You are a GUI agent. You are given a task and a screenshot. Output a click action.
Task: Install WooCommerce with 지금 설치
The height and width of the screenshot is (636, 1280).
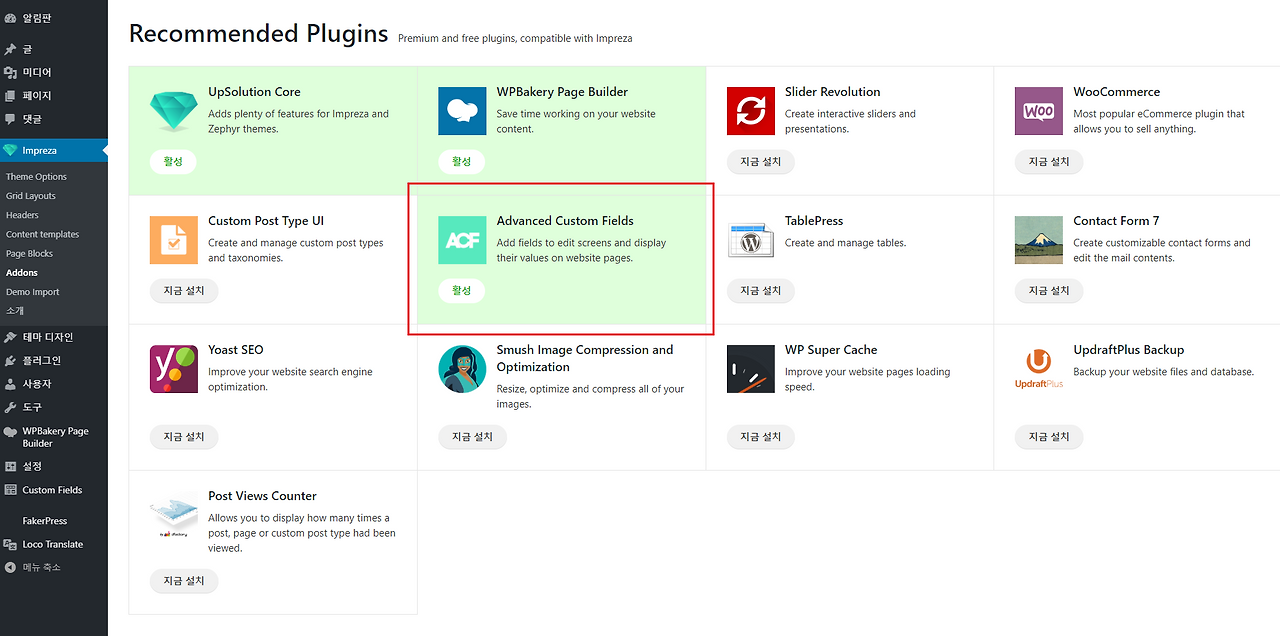click(1049, 161)
